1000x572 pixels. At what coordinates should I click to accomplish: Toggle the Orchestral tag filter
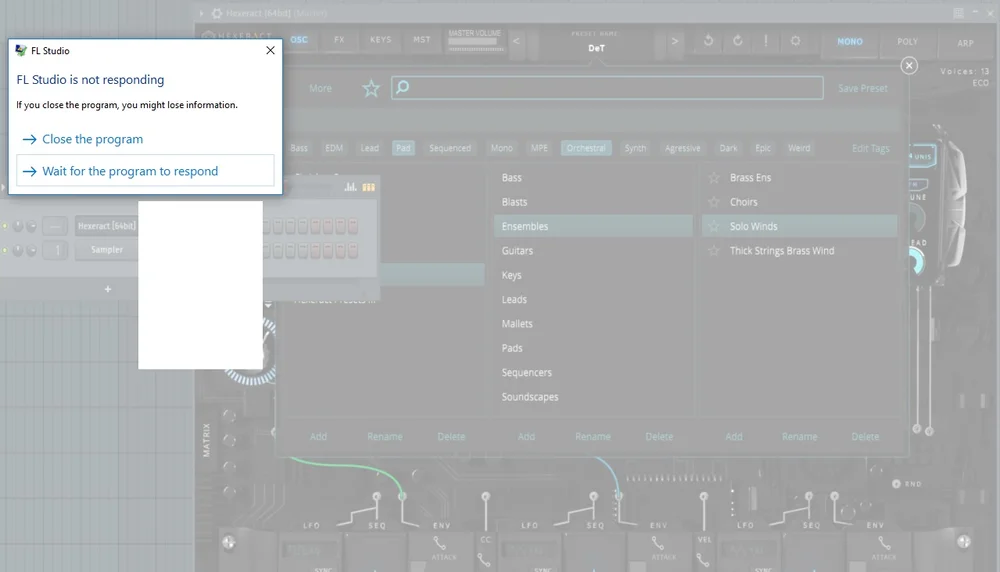coord(586,148)
